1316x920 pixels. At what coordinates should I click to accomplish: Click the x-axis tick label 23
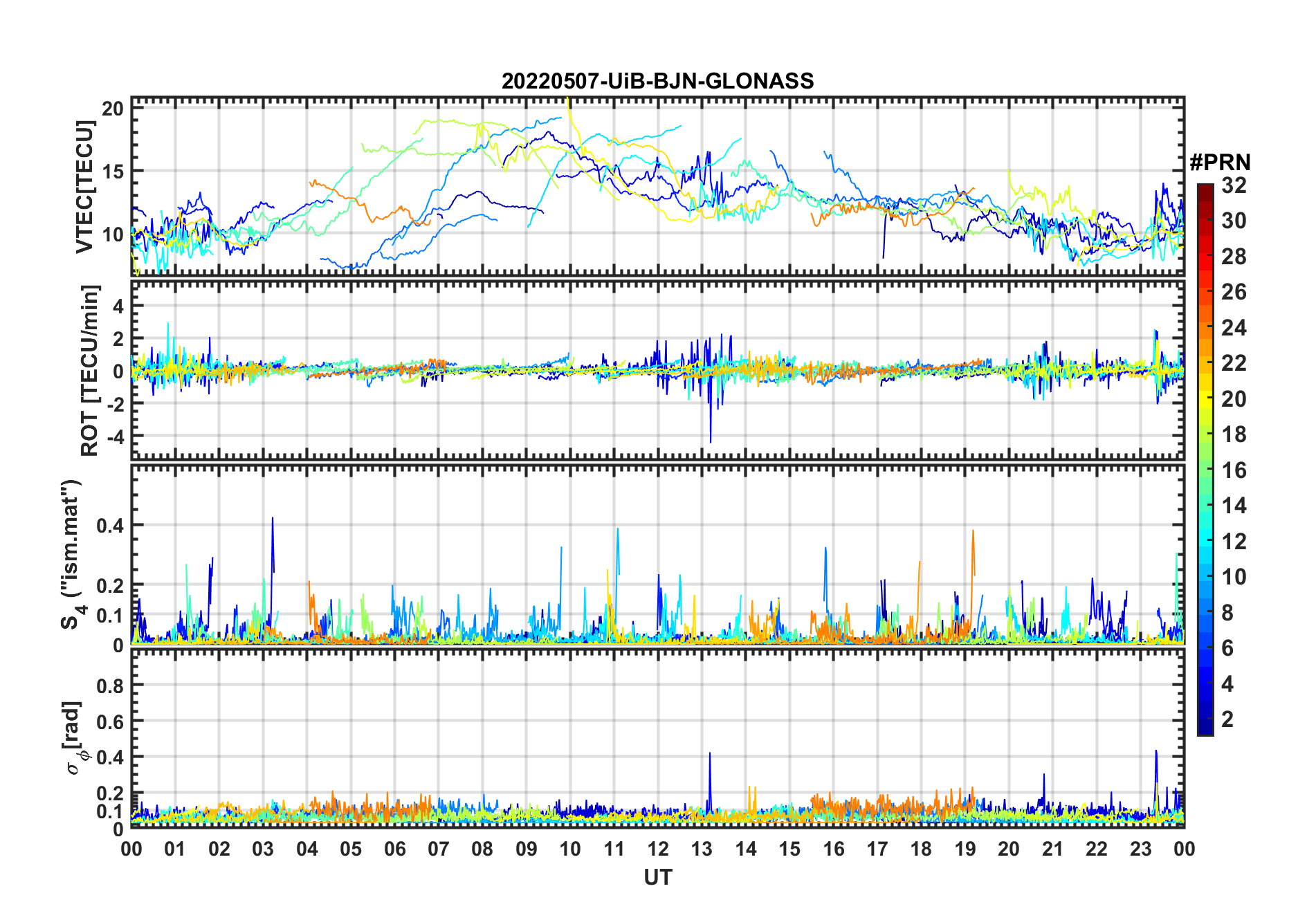click(1141, 849)
